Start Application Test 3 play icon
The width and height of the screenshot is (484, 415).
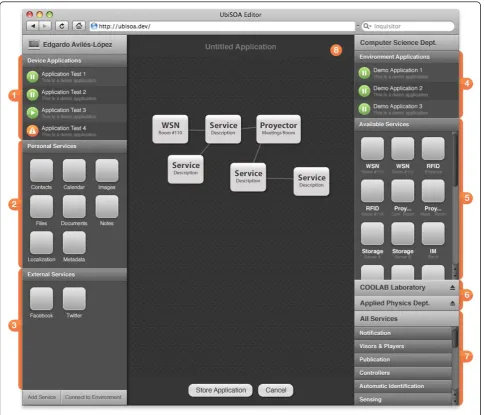[32, 113]
